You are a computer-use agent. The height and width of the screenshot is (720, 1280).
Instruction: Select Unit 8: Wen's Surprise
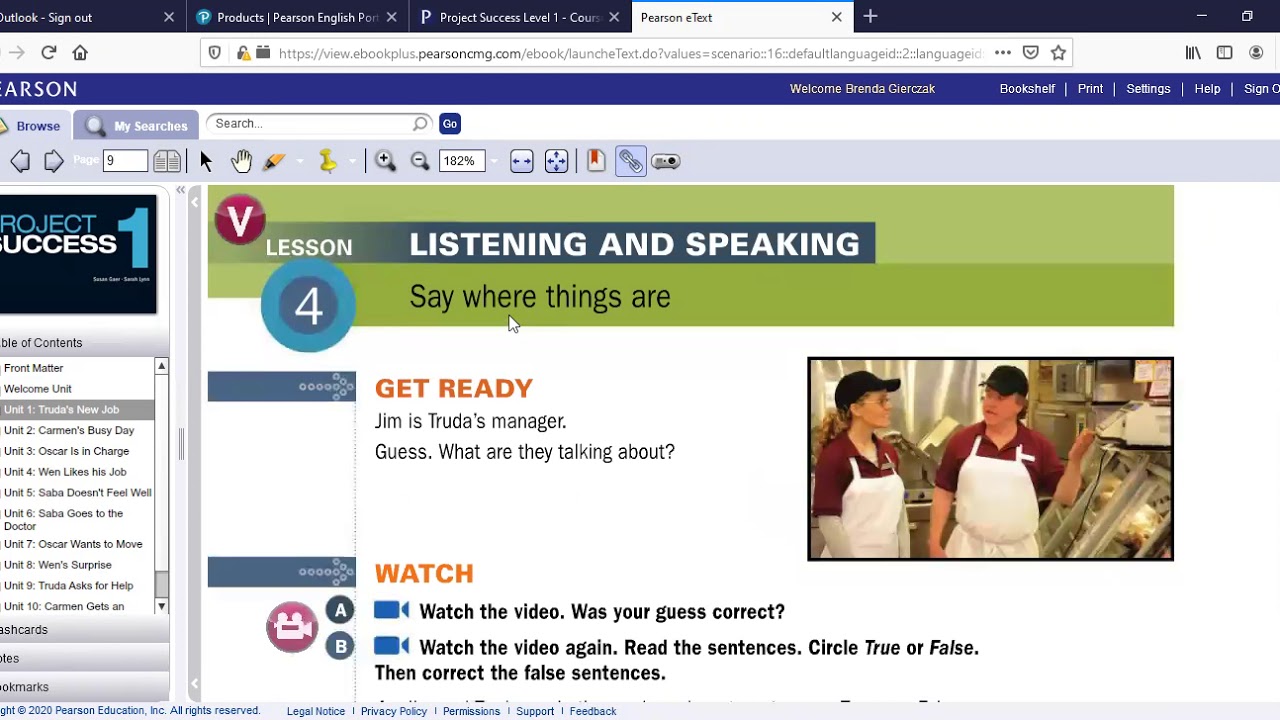(x=58, y=565)
